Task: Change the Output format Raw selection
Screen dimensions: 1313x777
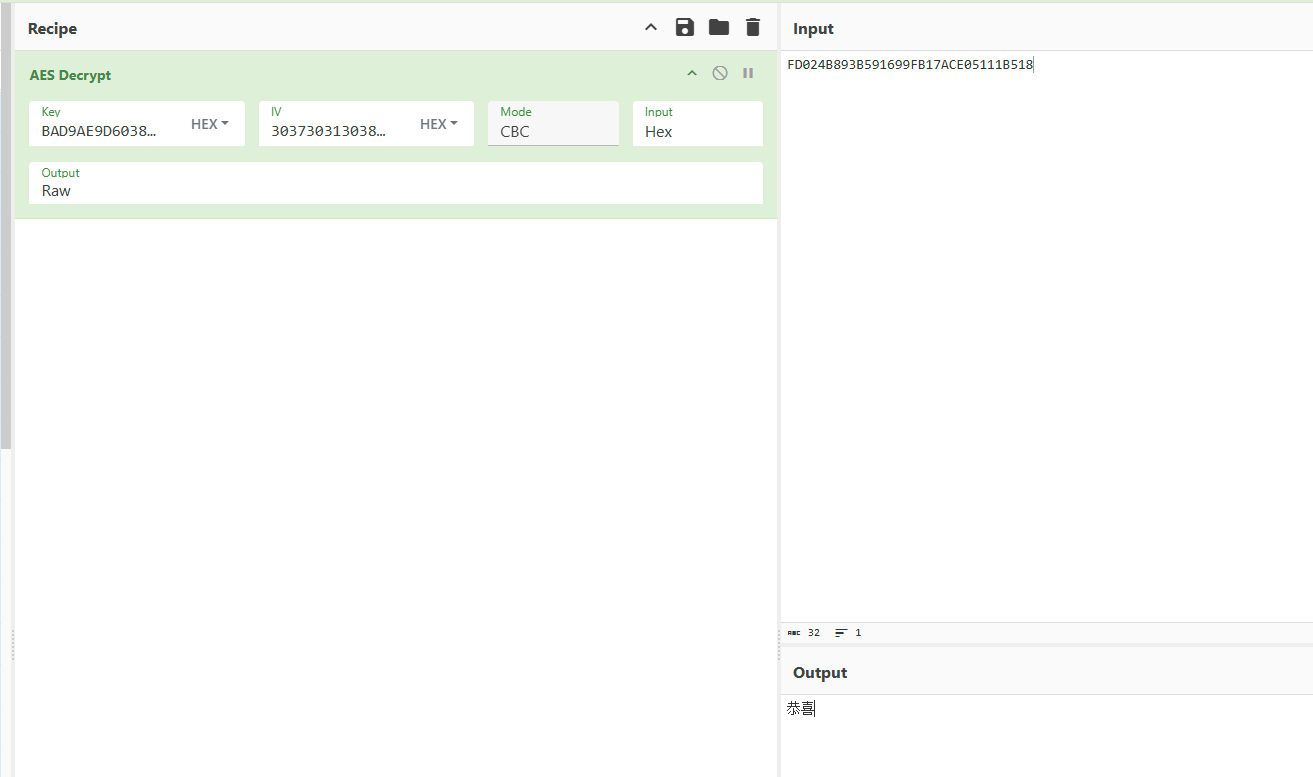Action: coord(396,183)
